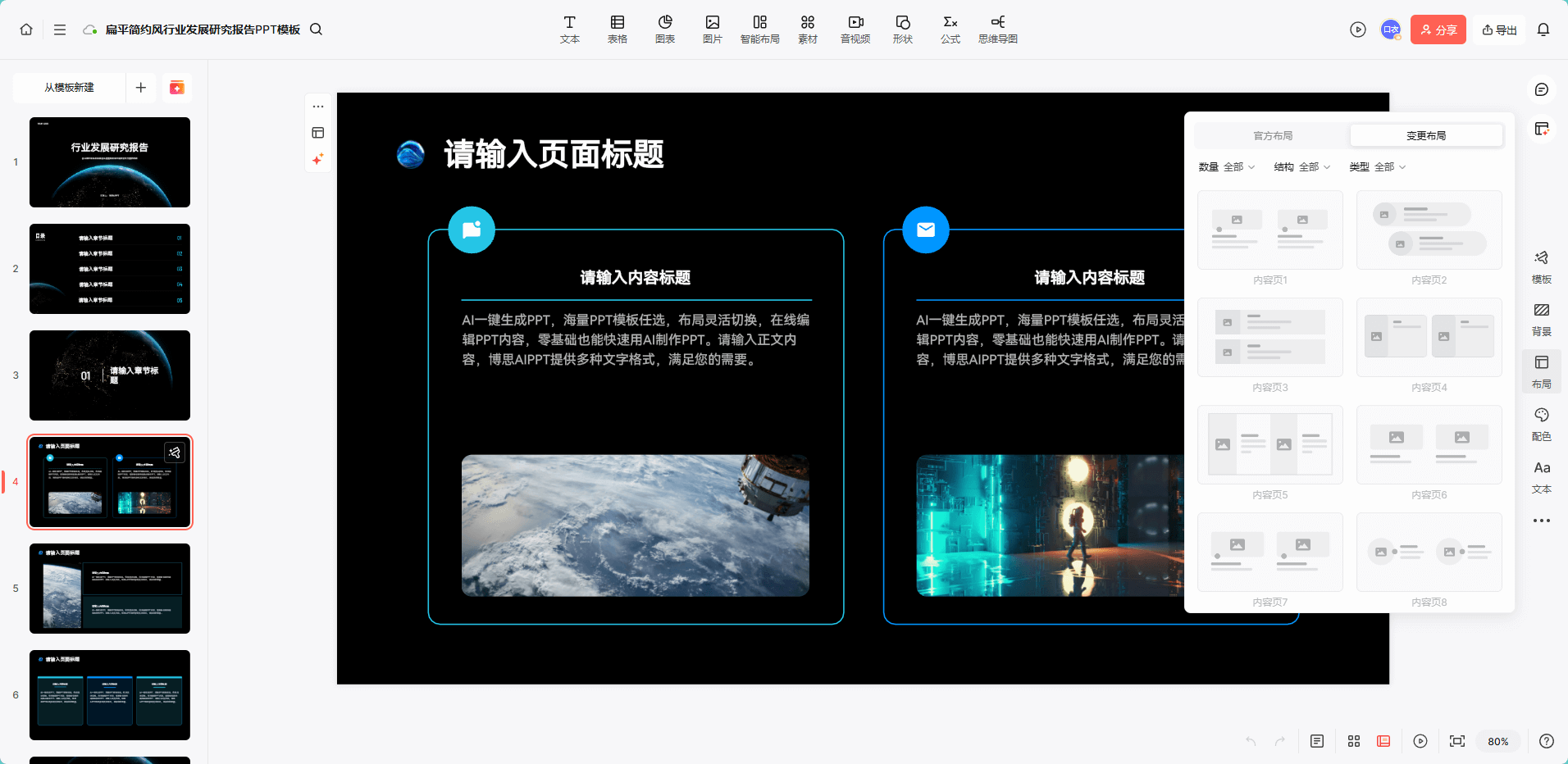Edit the page title 请输入页面标题

click(554, 154)
